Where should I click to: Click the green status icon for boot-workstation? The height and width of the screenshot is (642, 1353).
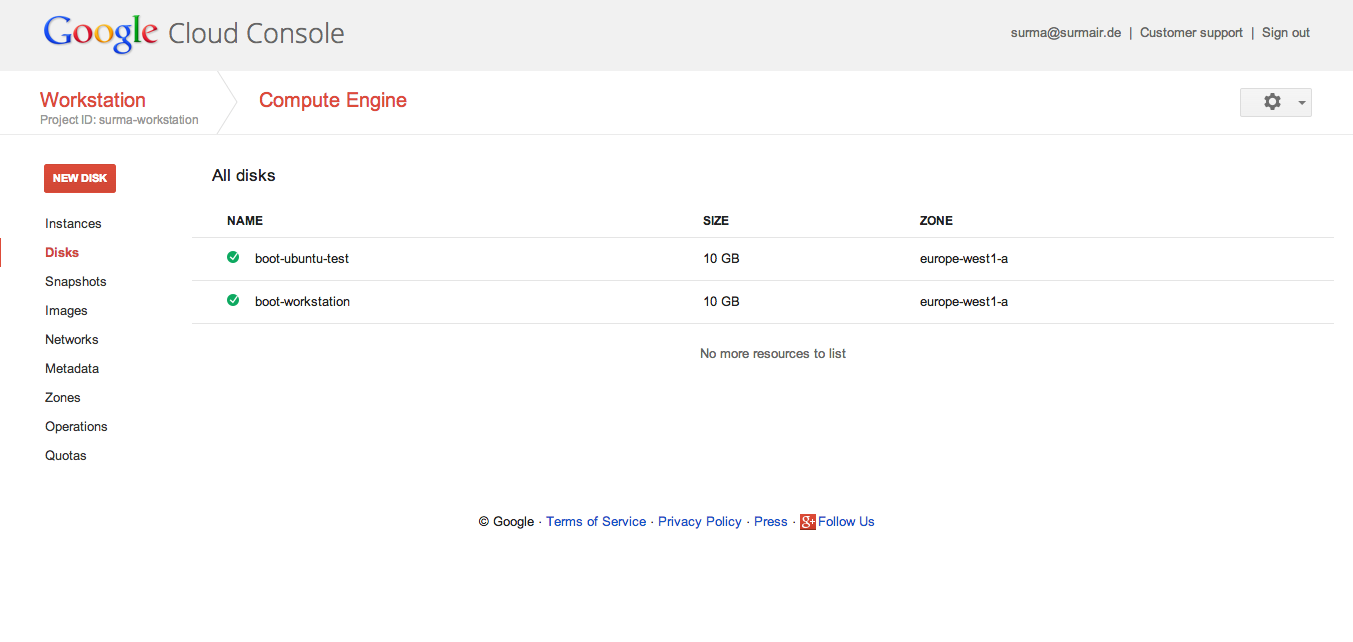233,300
